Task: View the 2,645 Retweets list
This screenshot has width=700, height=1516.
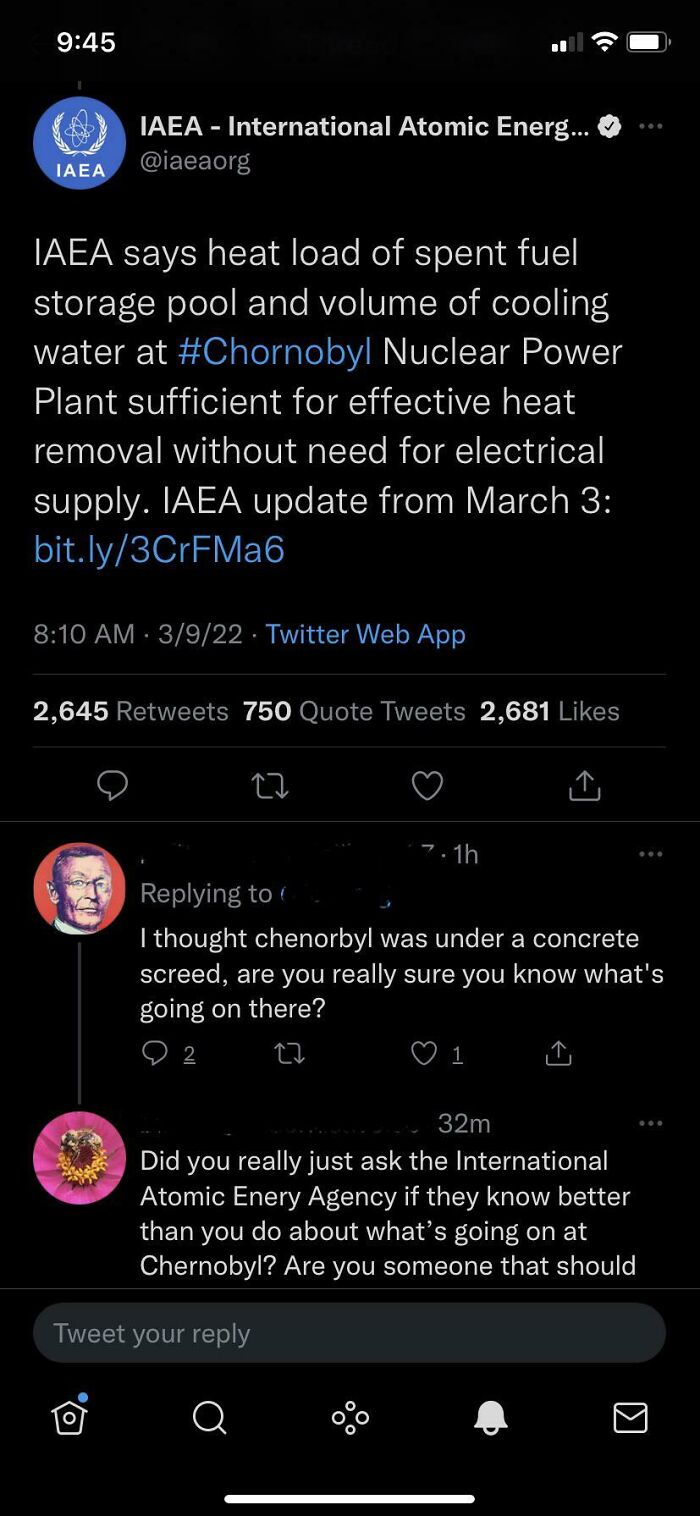Action: coord(130,711)
